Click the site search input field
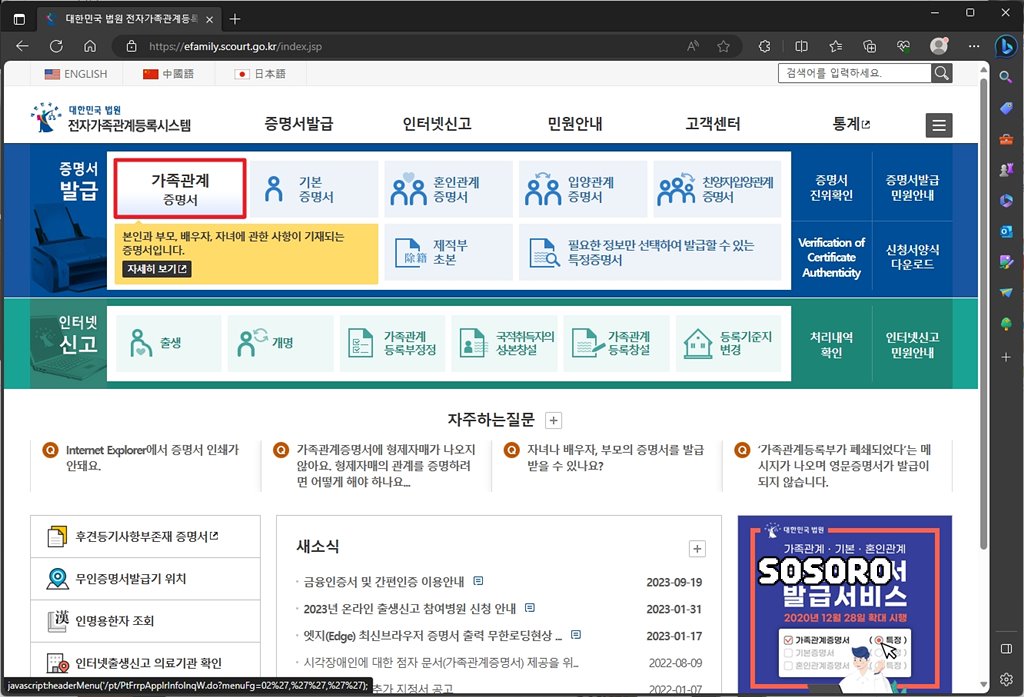The height and width of the screenshot is (697, 1024). coord(854,73)
